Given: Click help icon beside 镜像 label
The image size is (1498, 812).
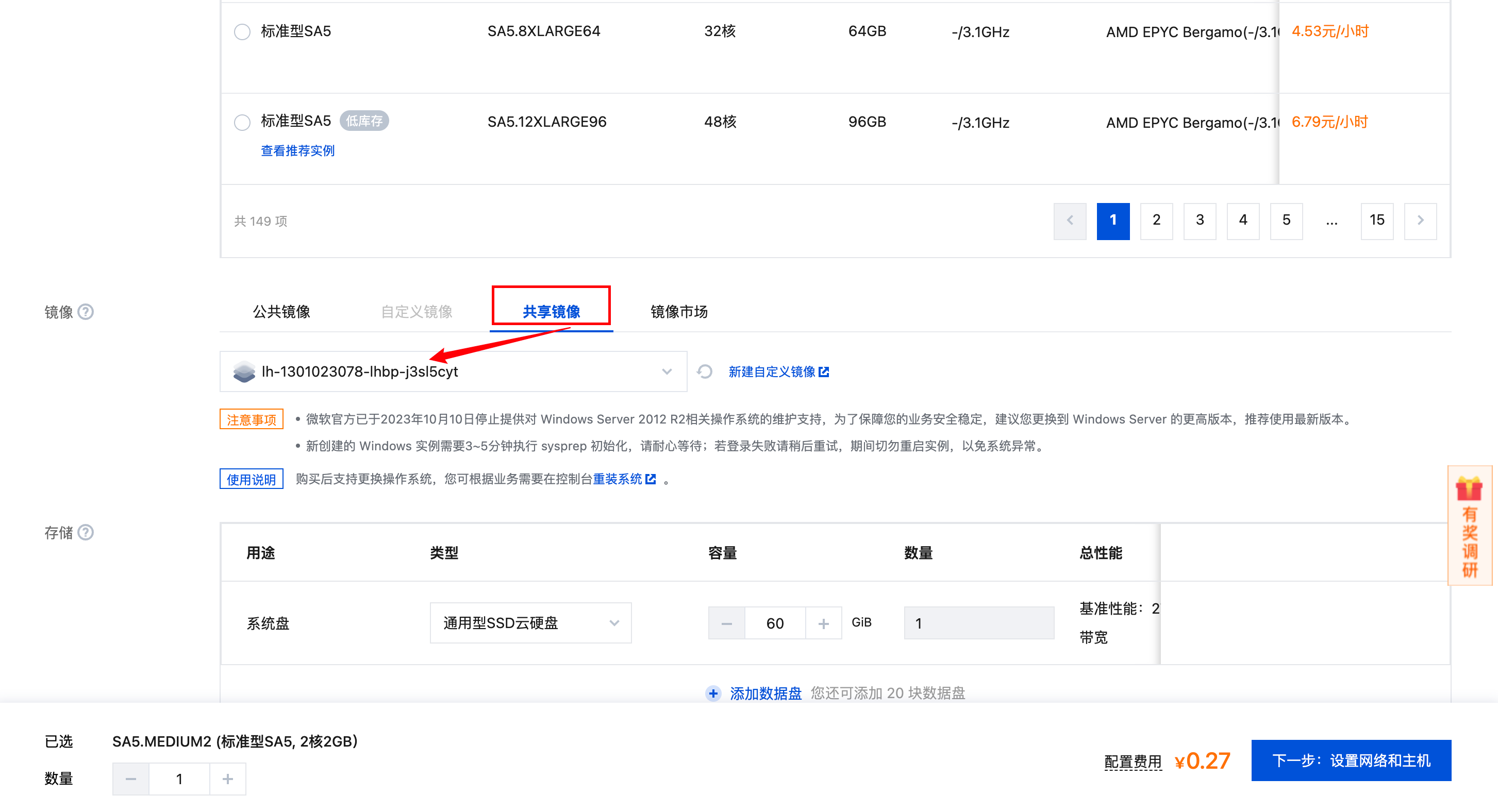Looking at the screenshot, I should [x=86, y=312].
